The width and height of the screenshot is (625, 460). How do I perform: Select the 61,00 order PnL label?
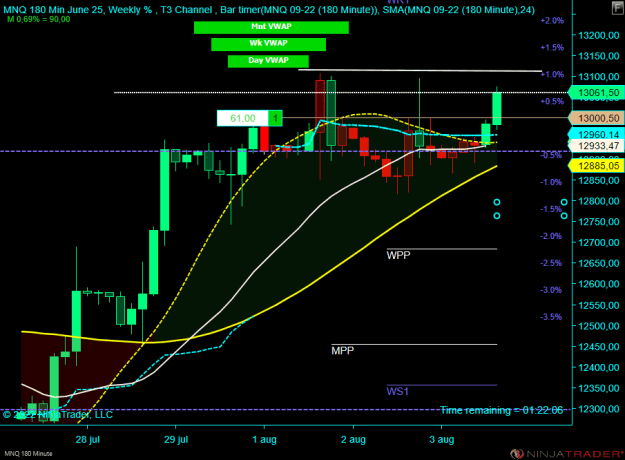click(243, 118)
